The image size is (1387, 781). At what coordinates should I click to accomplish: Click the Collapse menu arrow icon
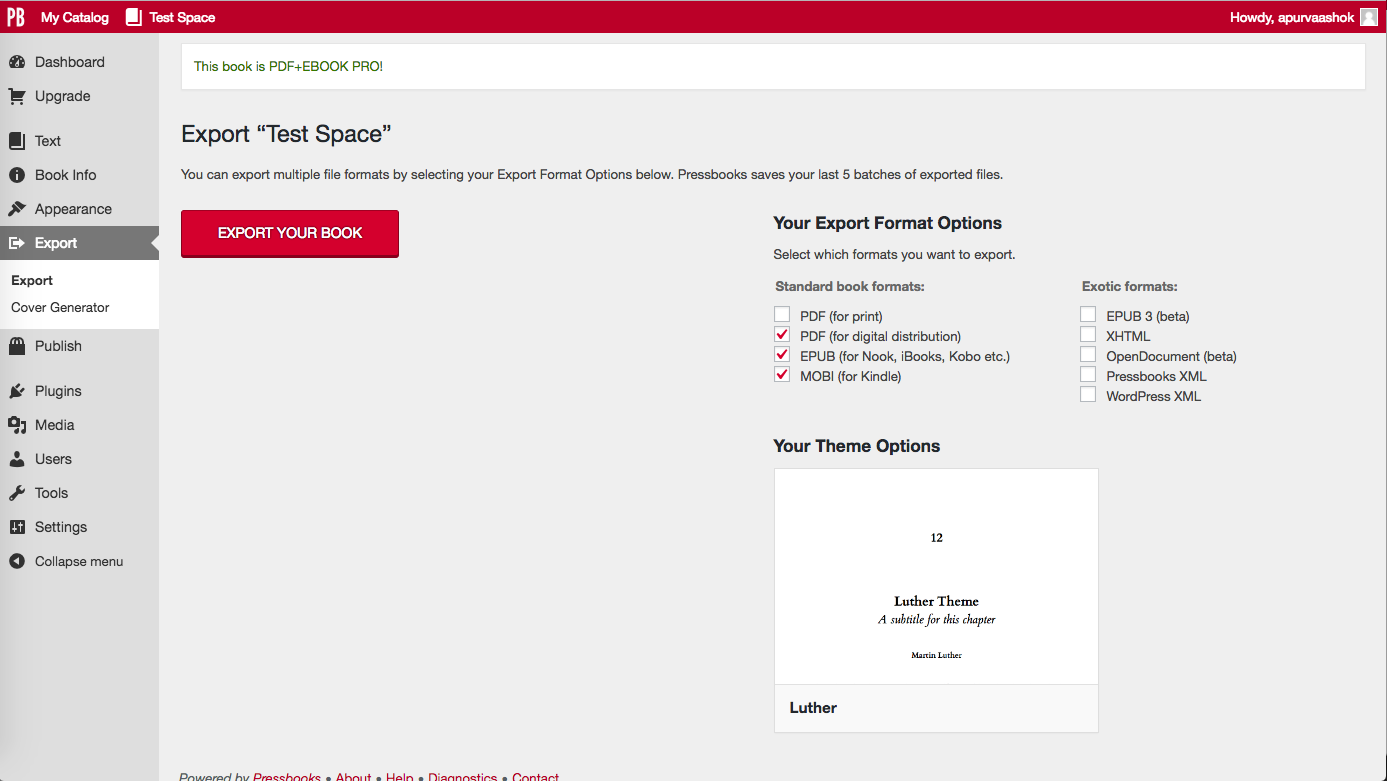(17, 561)
